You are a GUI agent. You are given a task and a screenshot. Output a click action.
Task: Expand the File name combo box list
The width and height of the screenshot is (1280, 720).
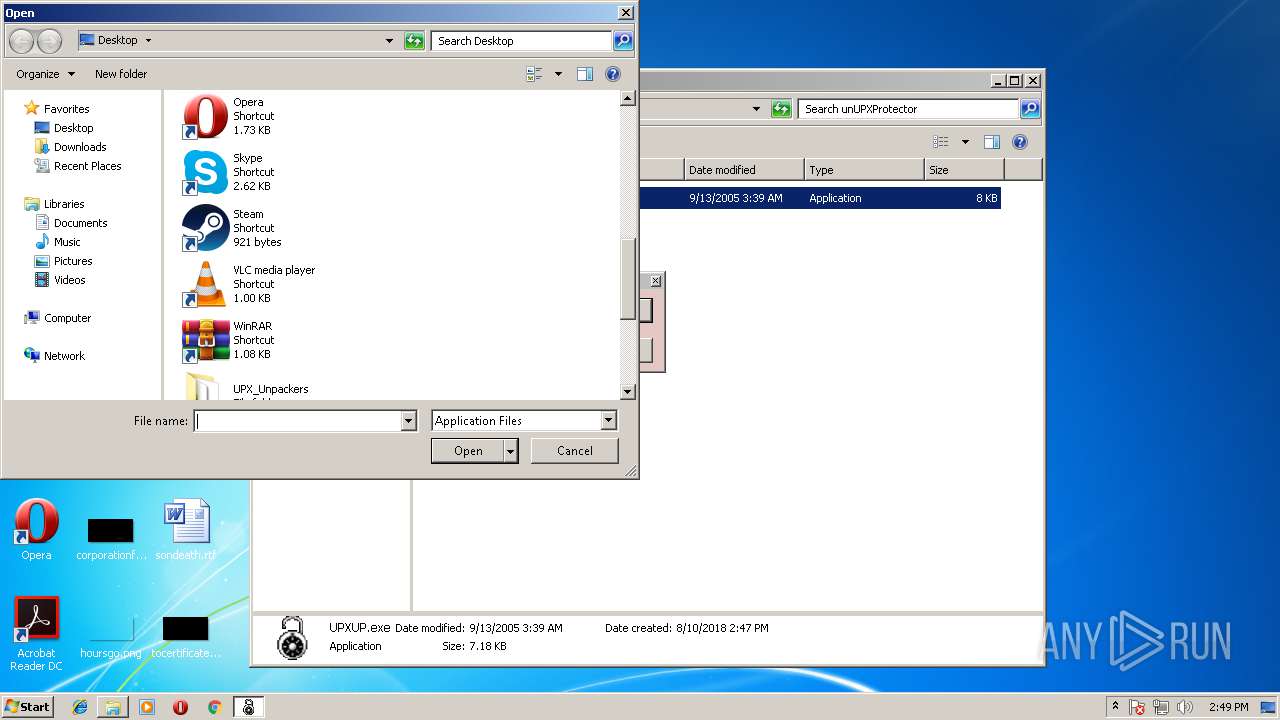point(408,421)
